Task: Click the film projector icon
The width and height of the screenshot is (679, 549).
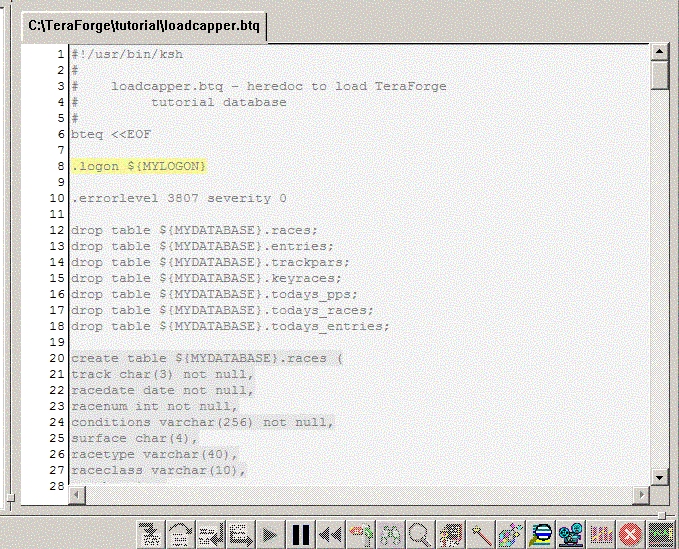Action: (571, 535)
